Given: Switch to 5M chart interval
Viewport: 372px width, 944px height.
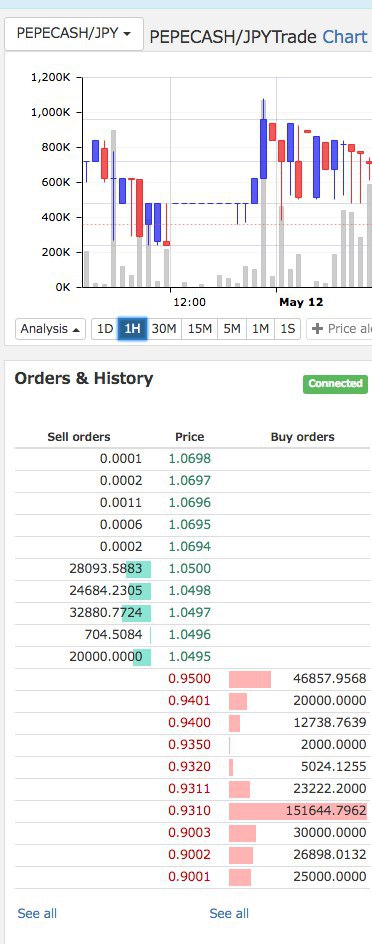Looking at the screenshot, I should click(232, 329).
